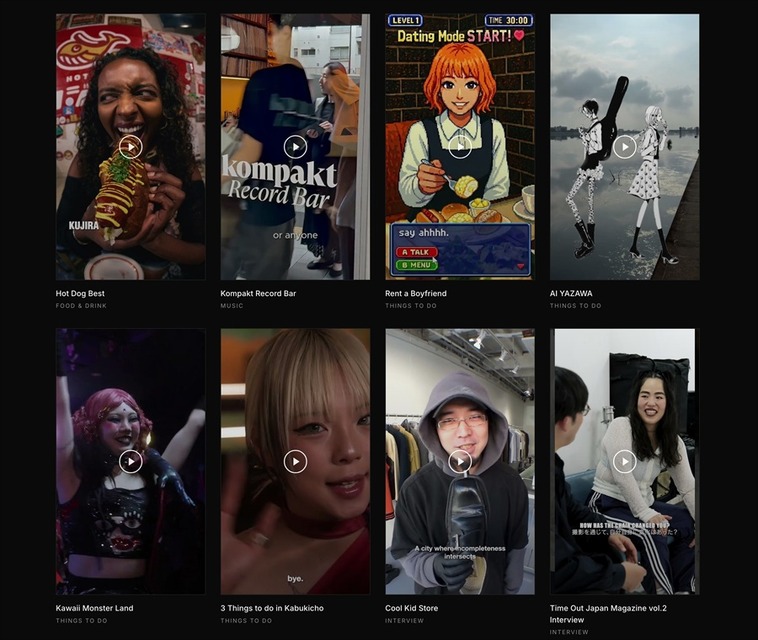Select INTERVIEW category under Cool Kid Store
Screen dimensions: 758x640
pyautogui.click(x=405, y=621)
